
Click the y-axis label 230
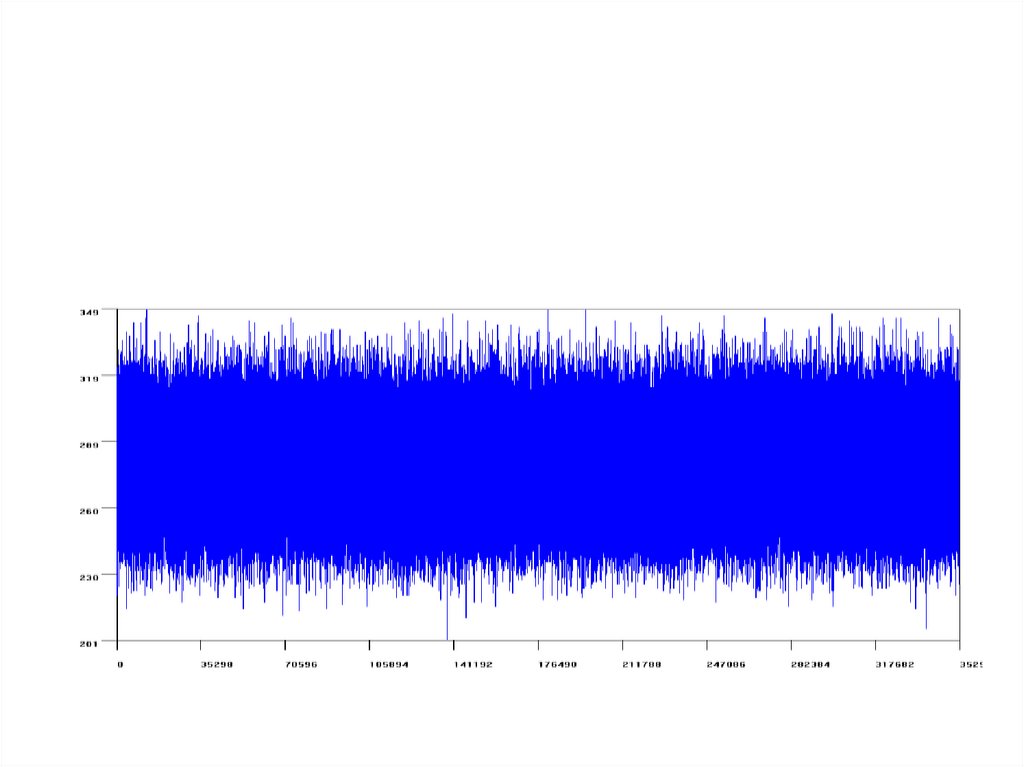[x=89, y=577]
